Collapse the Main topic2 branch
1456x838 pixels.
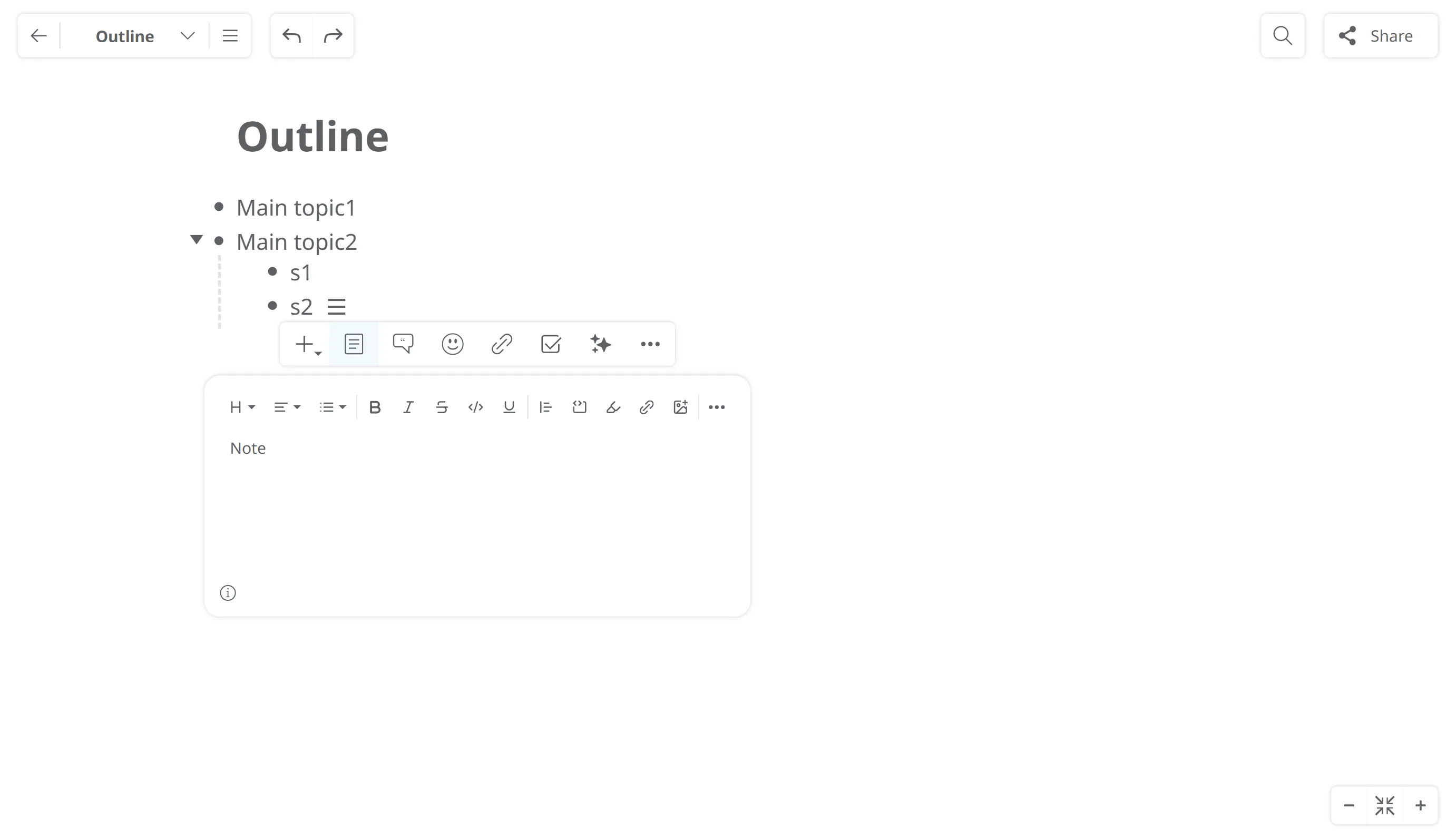coord(196,239)
